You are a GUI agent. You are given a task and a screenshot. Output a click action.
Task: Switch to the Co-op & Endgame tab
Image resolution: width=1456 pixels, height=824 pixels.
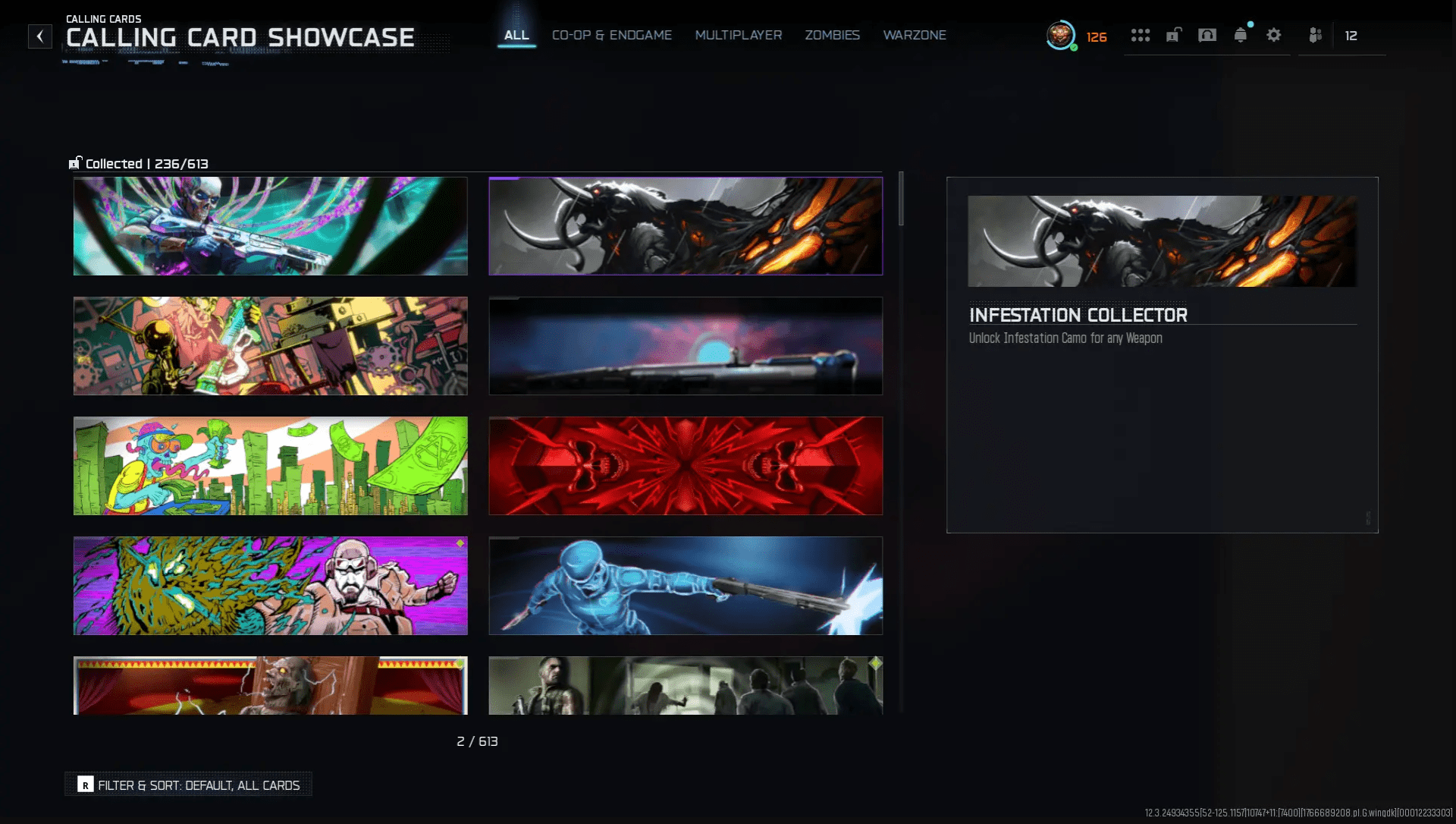(x=611, y=36)
